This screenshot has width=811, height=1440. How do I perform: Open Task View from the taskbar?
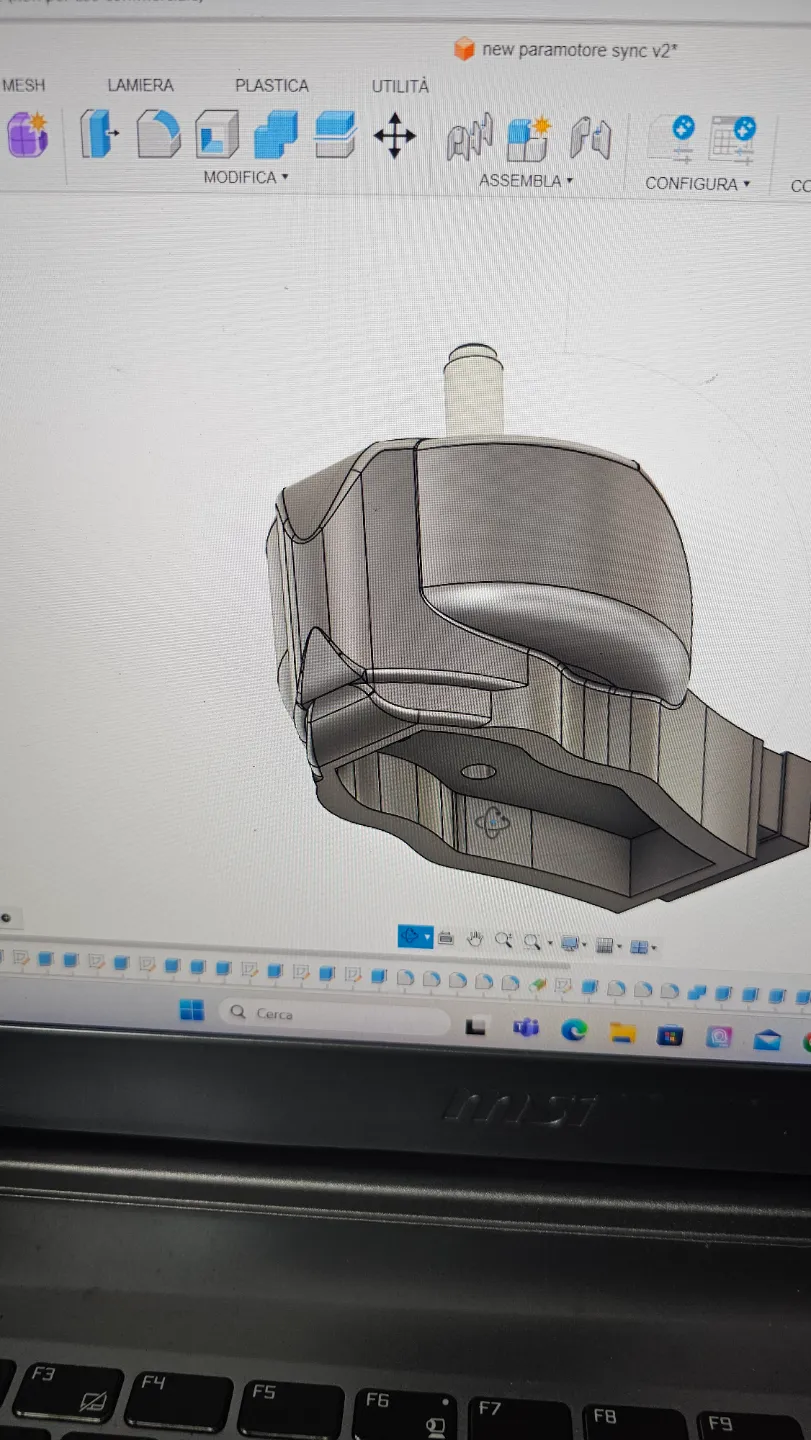[x=477, y=1026]
